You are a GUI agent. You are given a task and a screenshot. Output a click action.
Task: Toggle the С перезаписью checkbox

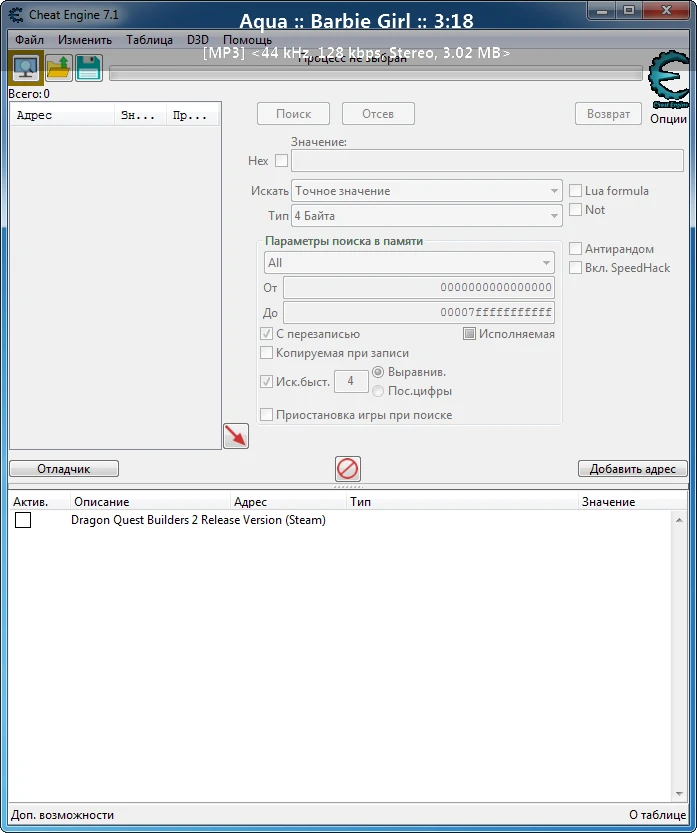coord(267,334)
